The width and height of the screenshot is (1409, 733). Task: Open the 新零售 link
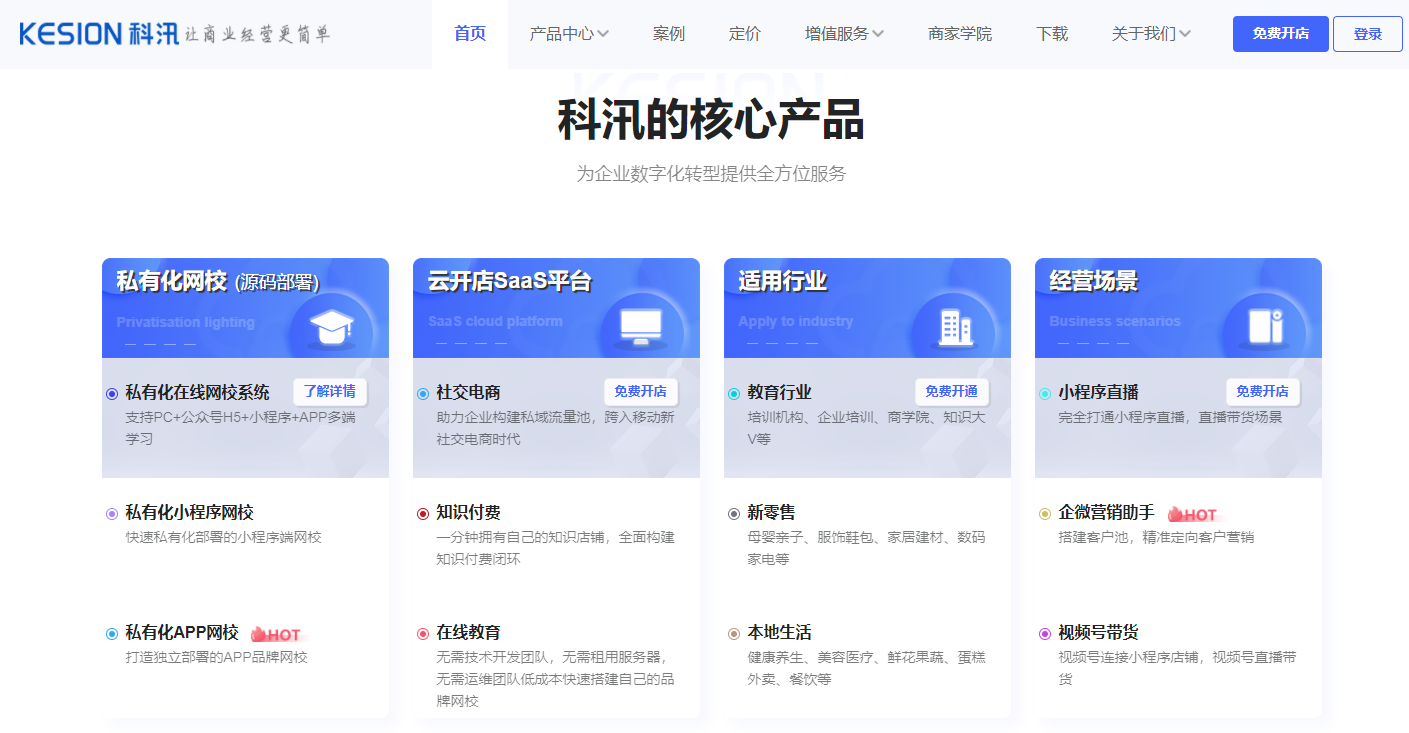[771, 512]
